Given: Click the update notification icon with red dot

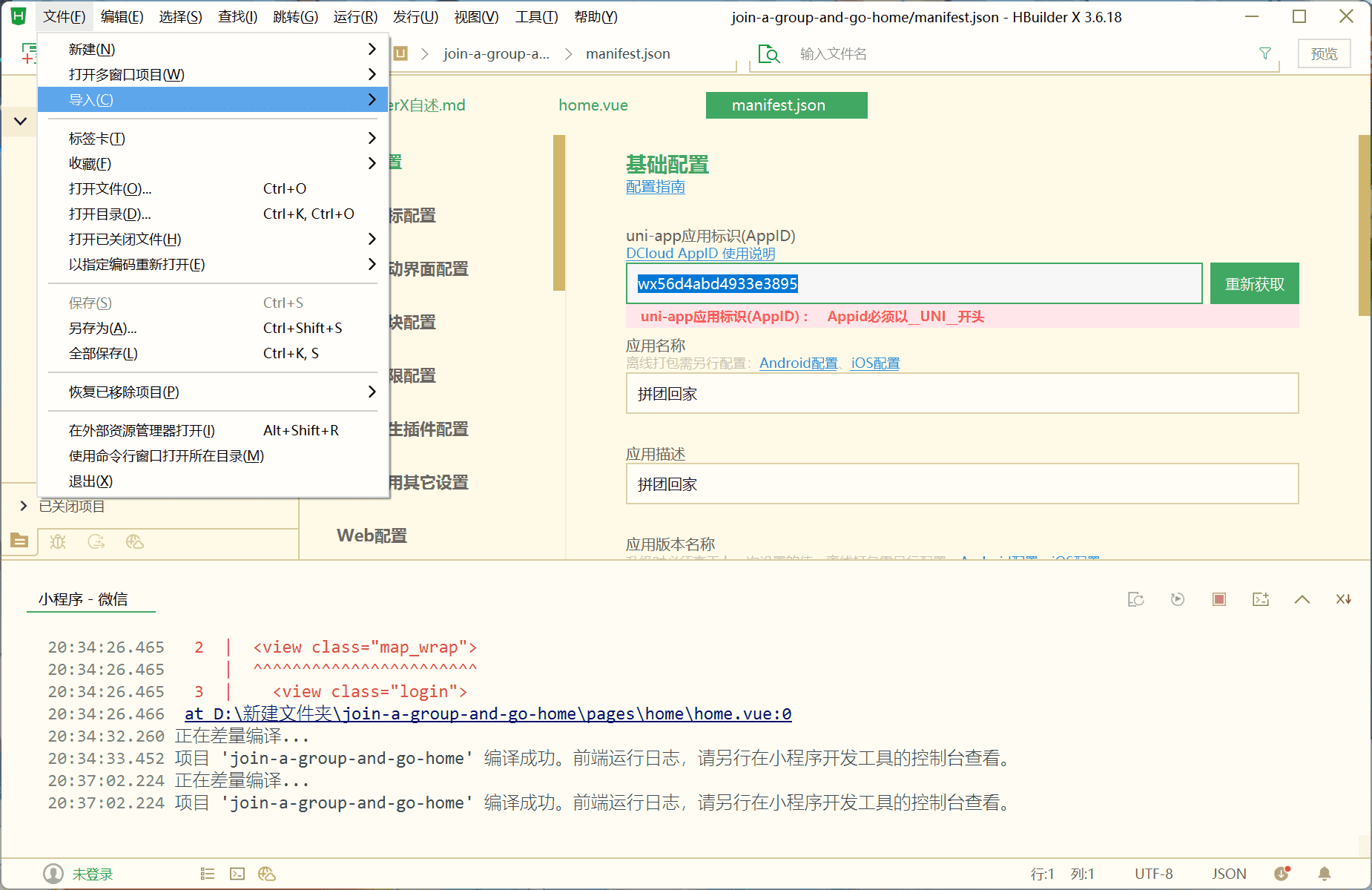Looking at the screenshot, I should pyautogui.click(x=1282, y=874).
